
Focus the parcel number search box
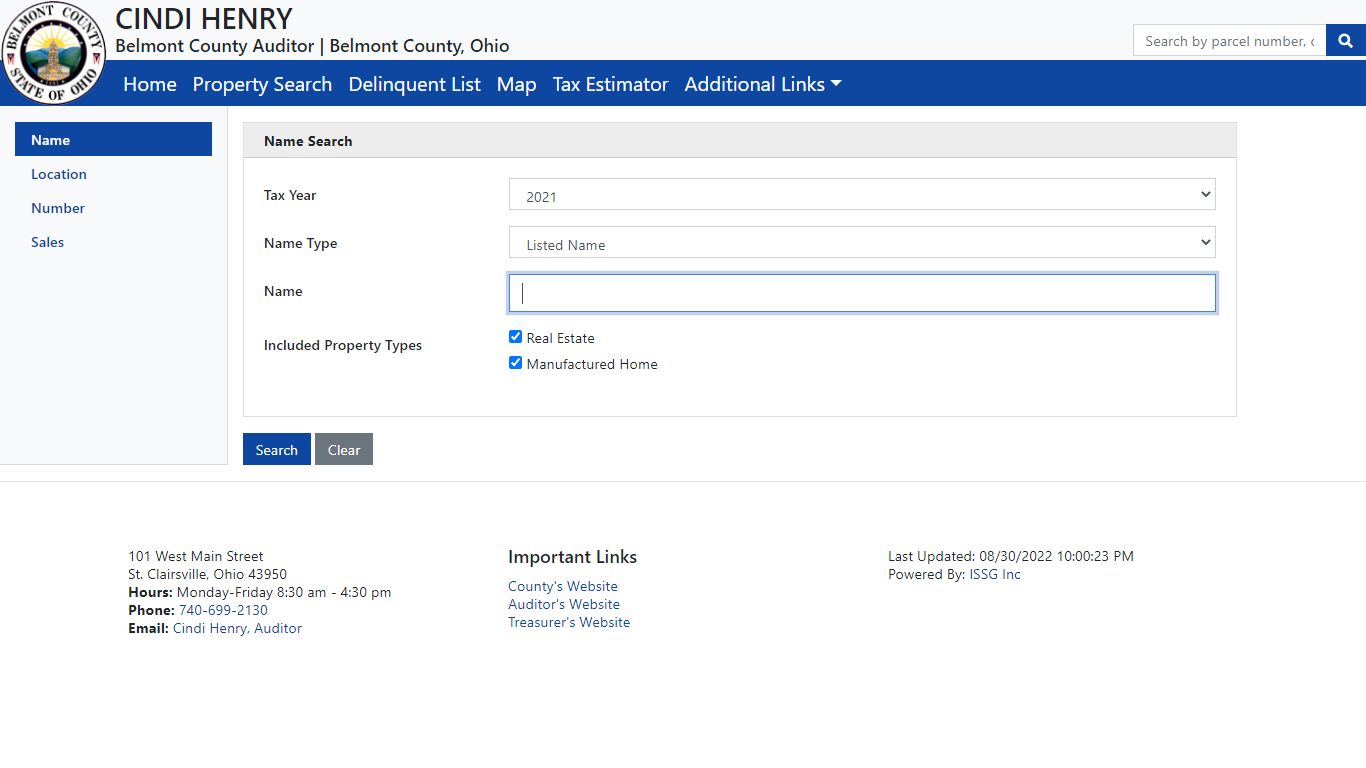(1229, 41)
